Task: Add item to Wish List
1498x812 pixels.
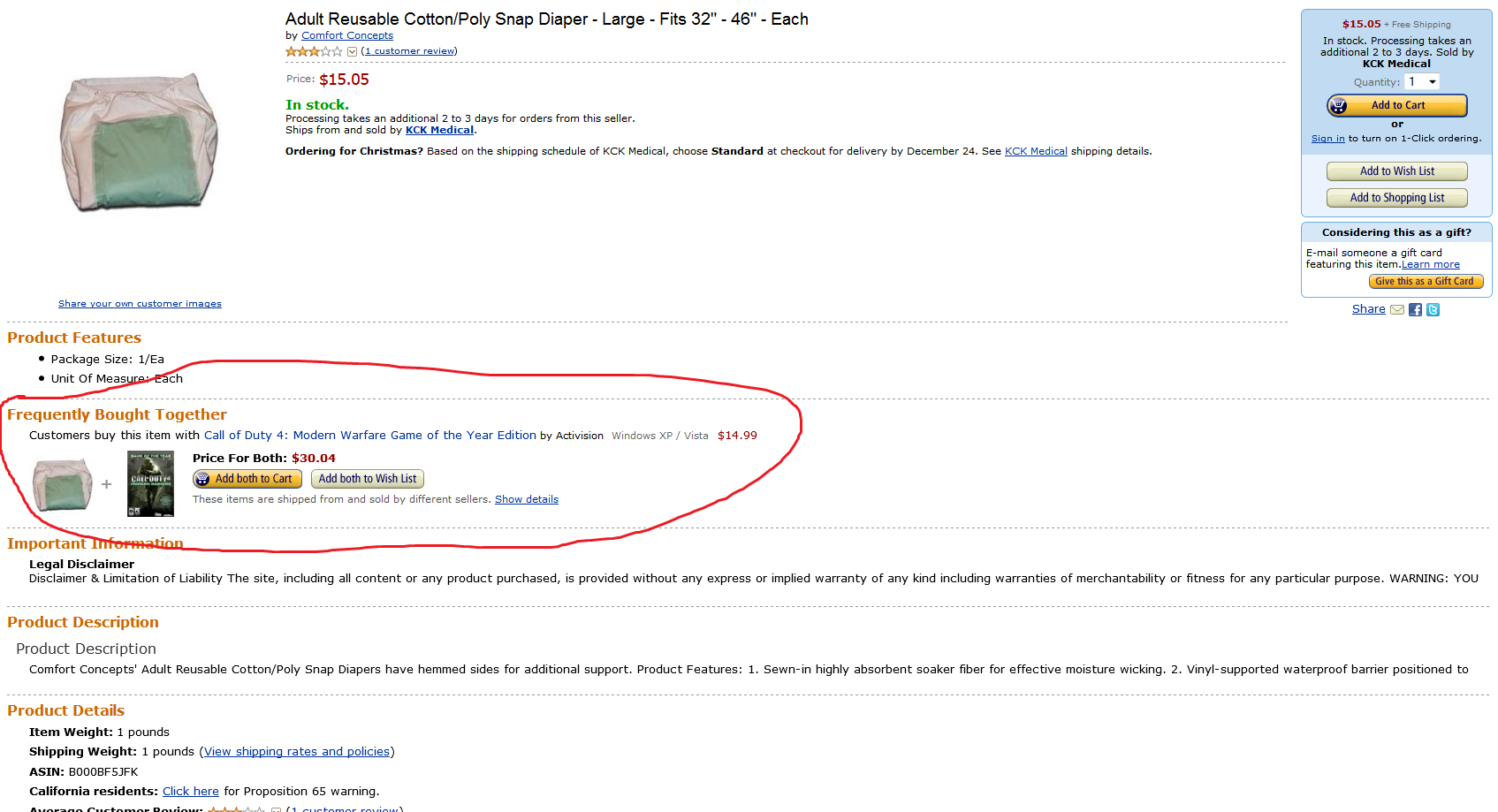Action: click(1397, 171)
